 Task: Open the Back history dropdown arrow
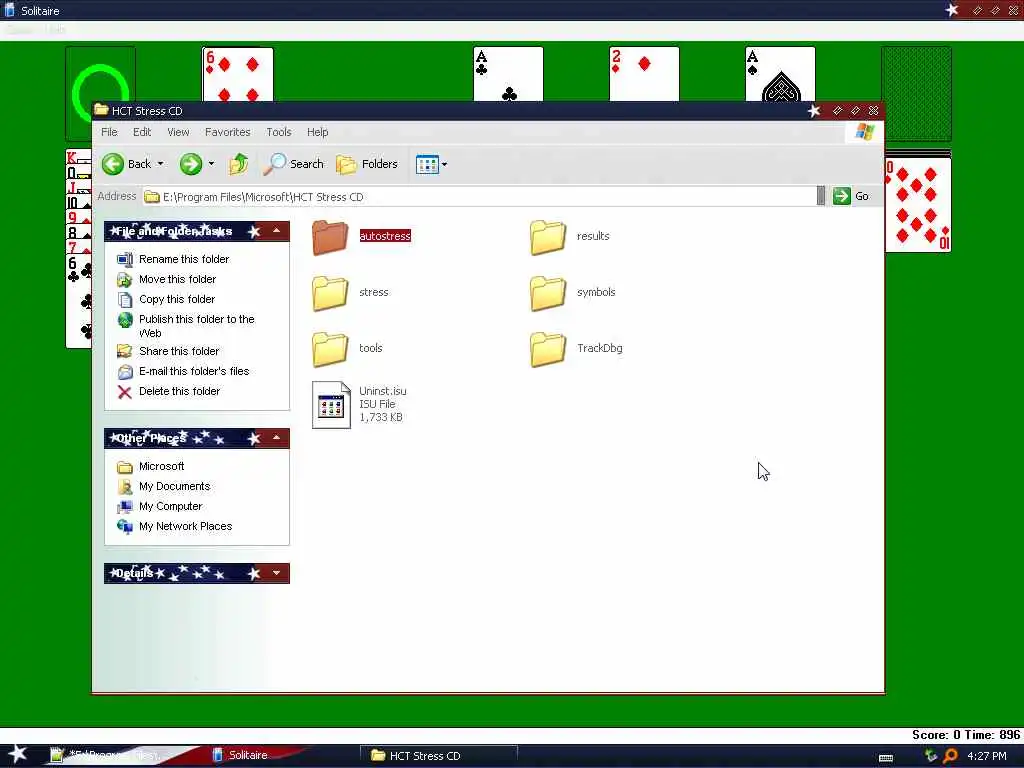pyautogui.click(x=161, y=164)
